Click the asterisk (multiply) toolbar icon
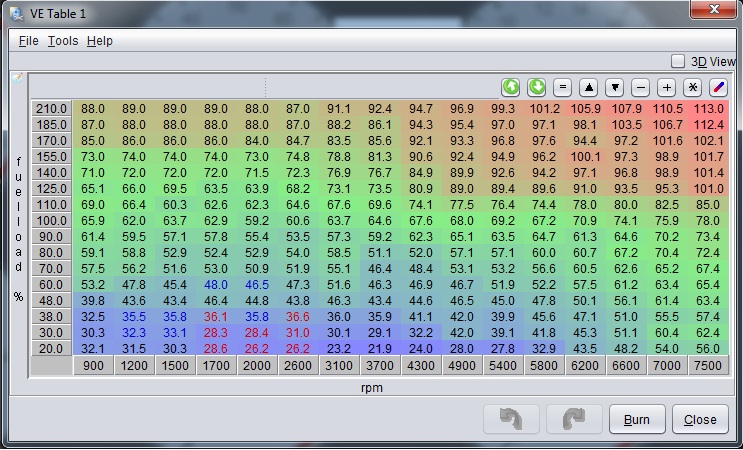The image size is (743, 450). pos(692,87)
